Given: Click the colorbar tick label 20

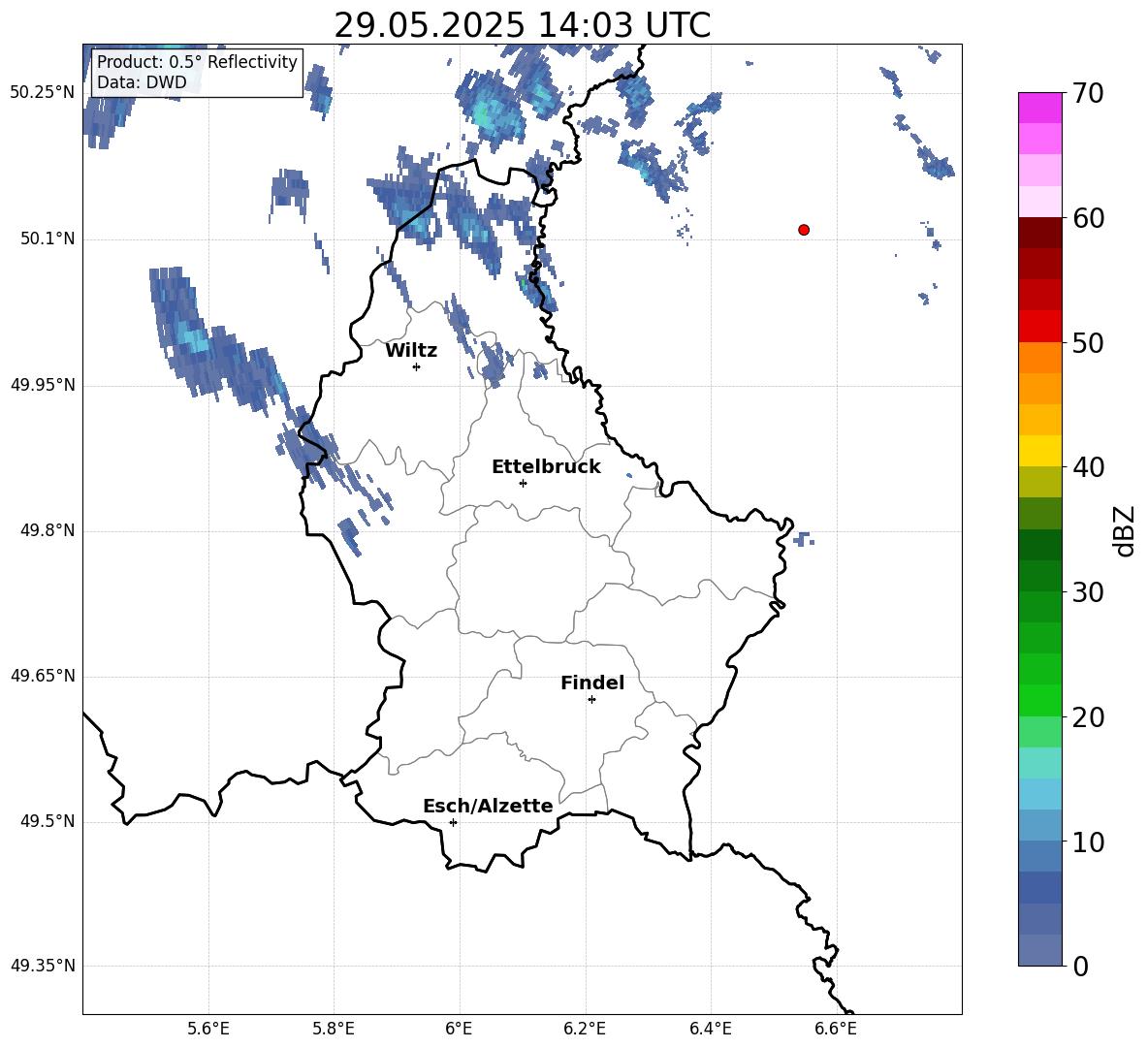Looking at the screenshot, I should (x=1089, y=717).
